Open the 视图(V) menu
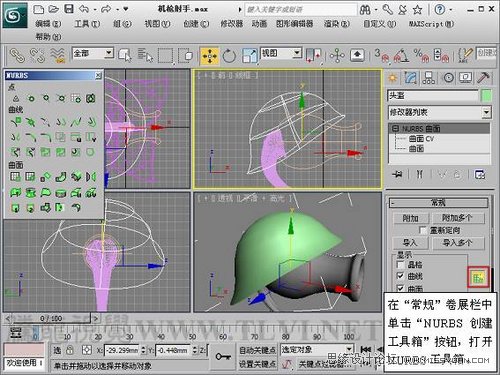This screenshot has width=500, height=375. click(157, 24)
